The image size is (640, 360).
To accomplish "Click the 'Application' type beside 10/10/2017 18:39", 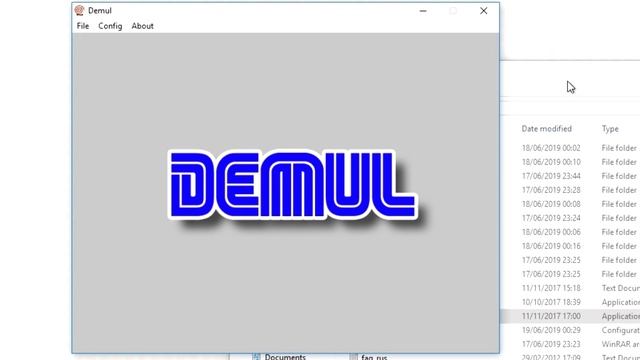I will [x=620, y=302].
